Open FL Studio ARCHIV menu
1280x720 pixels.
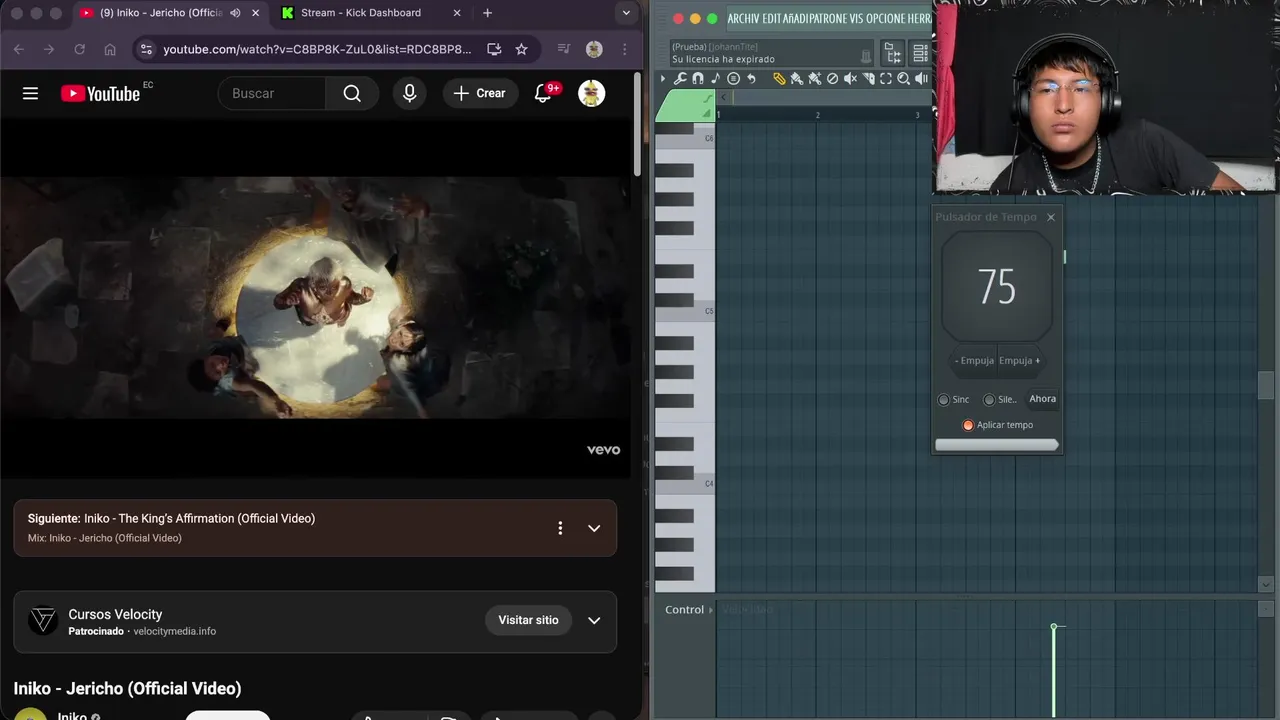coord(743,18)
